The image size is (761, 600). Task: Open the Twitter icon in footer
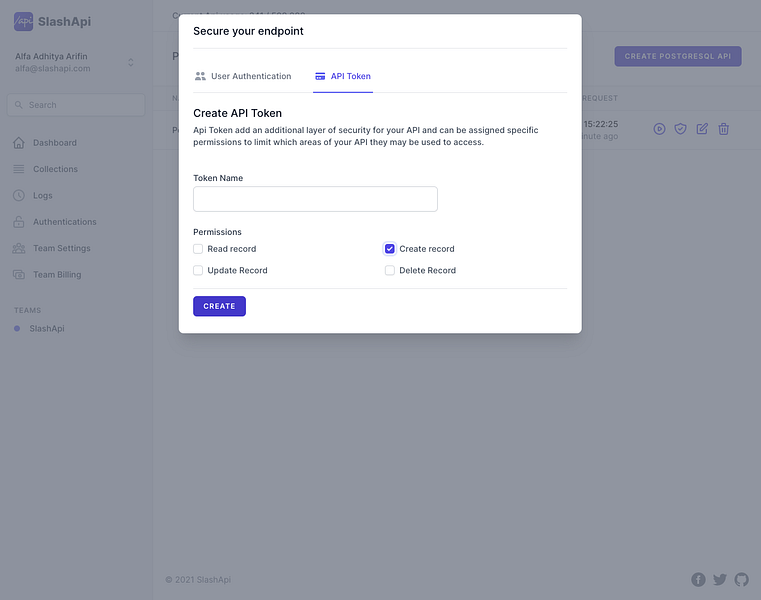(x=720, y=580)
